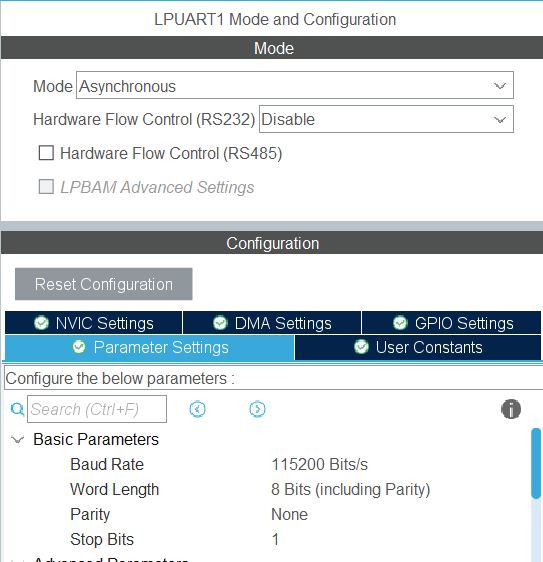Screen dimensions: 543x562
Task: Toggle LPBAM Advanced Settings checkbox
Action: [46, 187]
